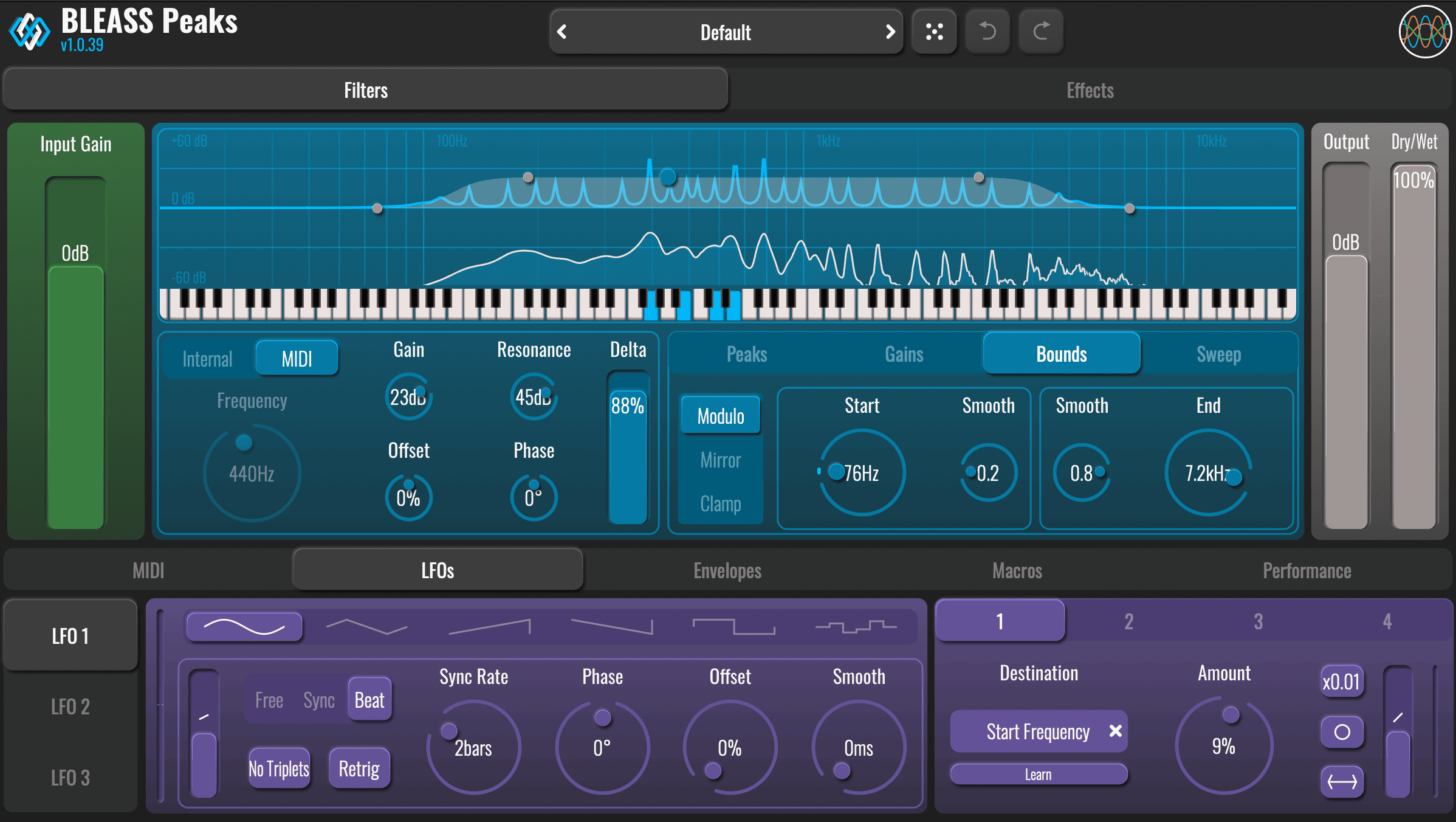The width and height of the screenshot is (1456, 822).
Task: Toggle the No Triplets option
Action: tap(279, 769)
